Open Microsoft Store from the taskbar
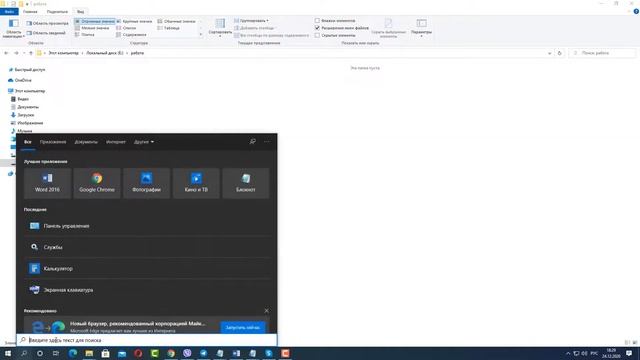This screenshot has height=360, width=640. tap(105, 353)
